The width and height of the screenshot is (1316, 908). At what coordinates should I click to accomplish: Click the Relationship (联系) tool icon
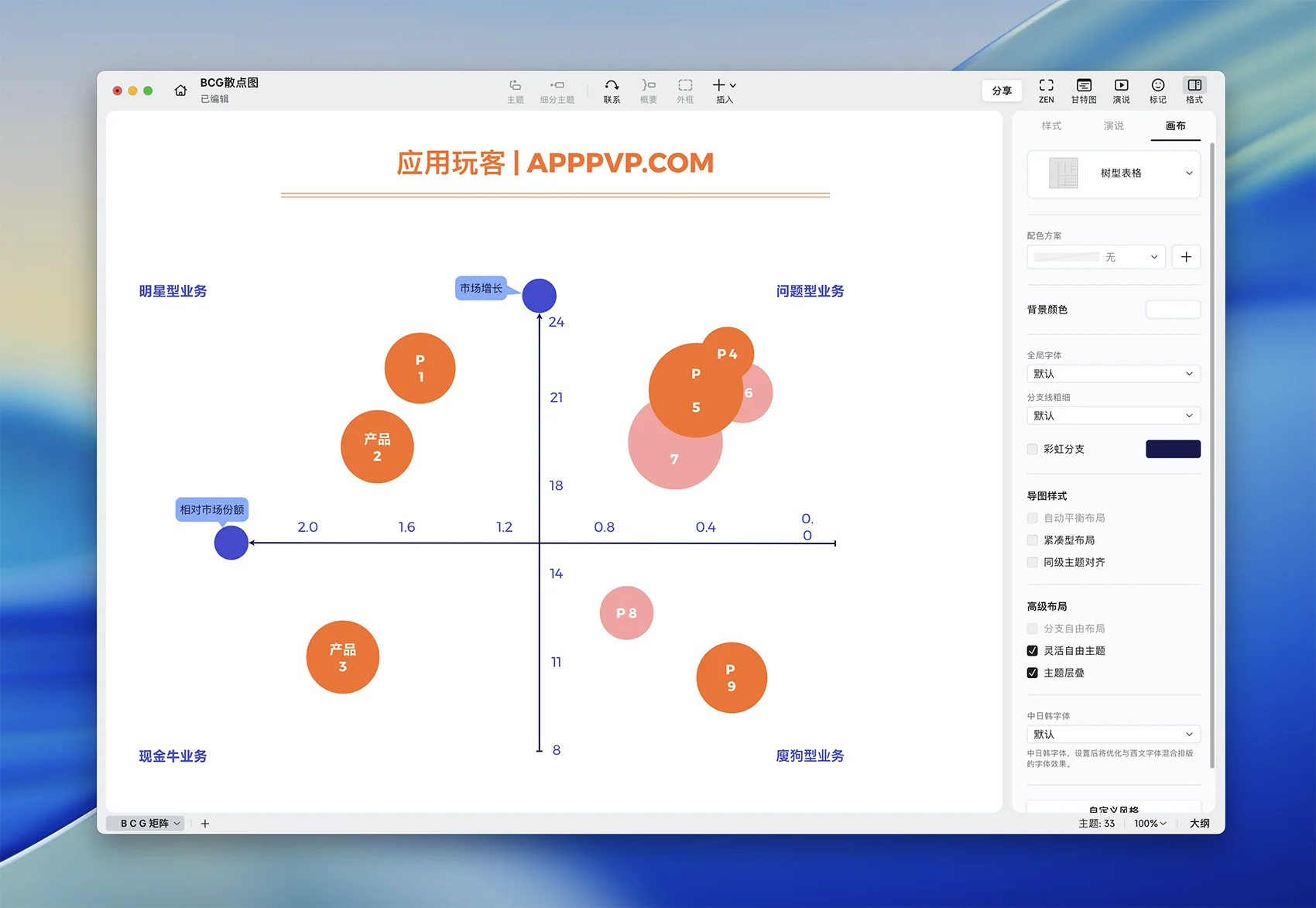pos(612,90)
